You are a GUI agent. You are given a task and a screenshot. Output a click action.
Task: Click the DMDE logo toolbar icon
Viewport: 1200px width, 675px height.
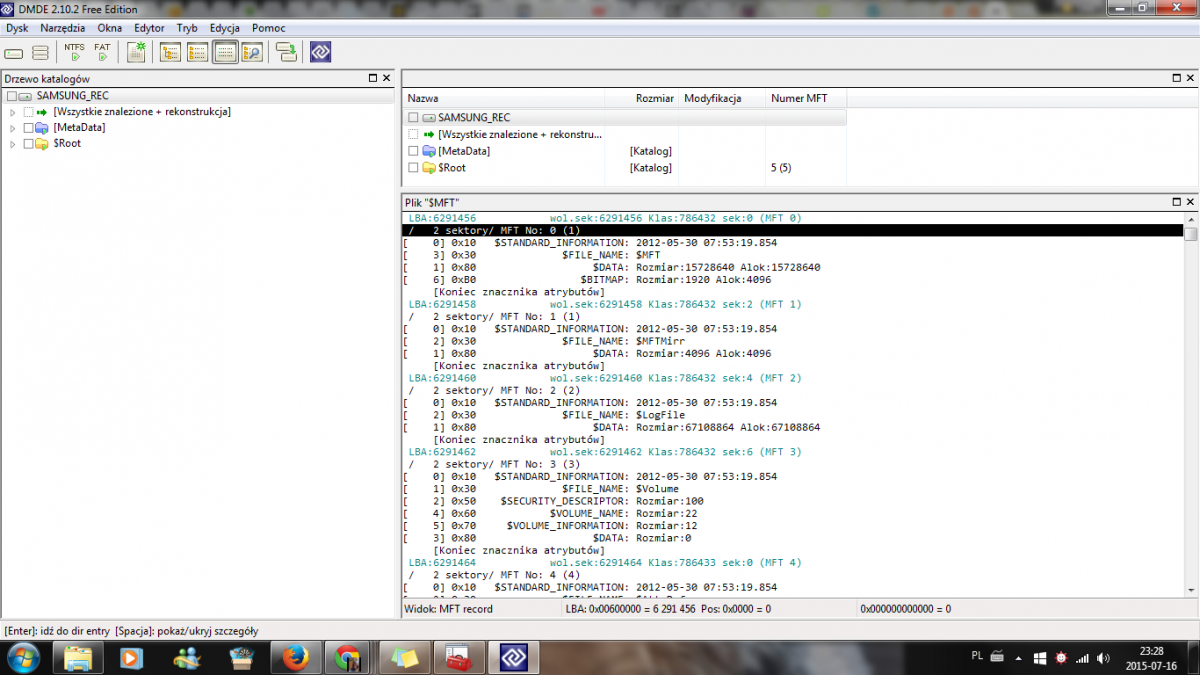[320, 52]
